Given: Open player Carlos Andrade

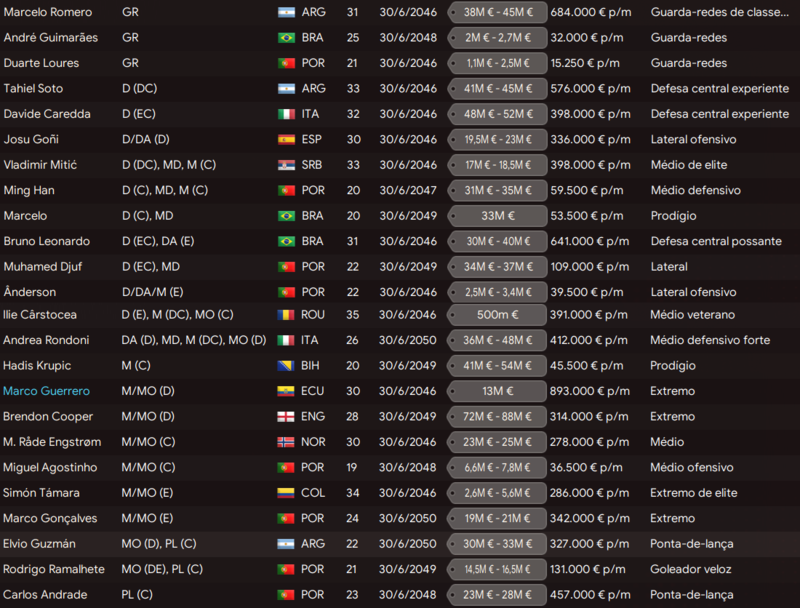Looking at the screenshot, I should pos(45,595).
